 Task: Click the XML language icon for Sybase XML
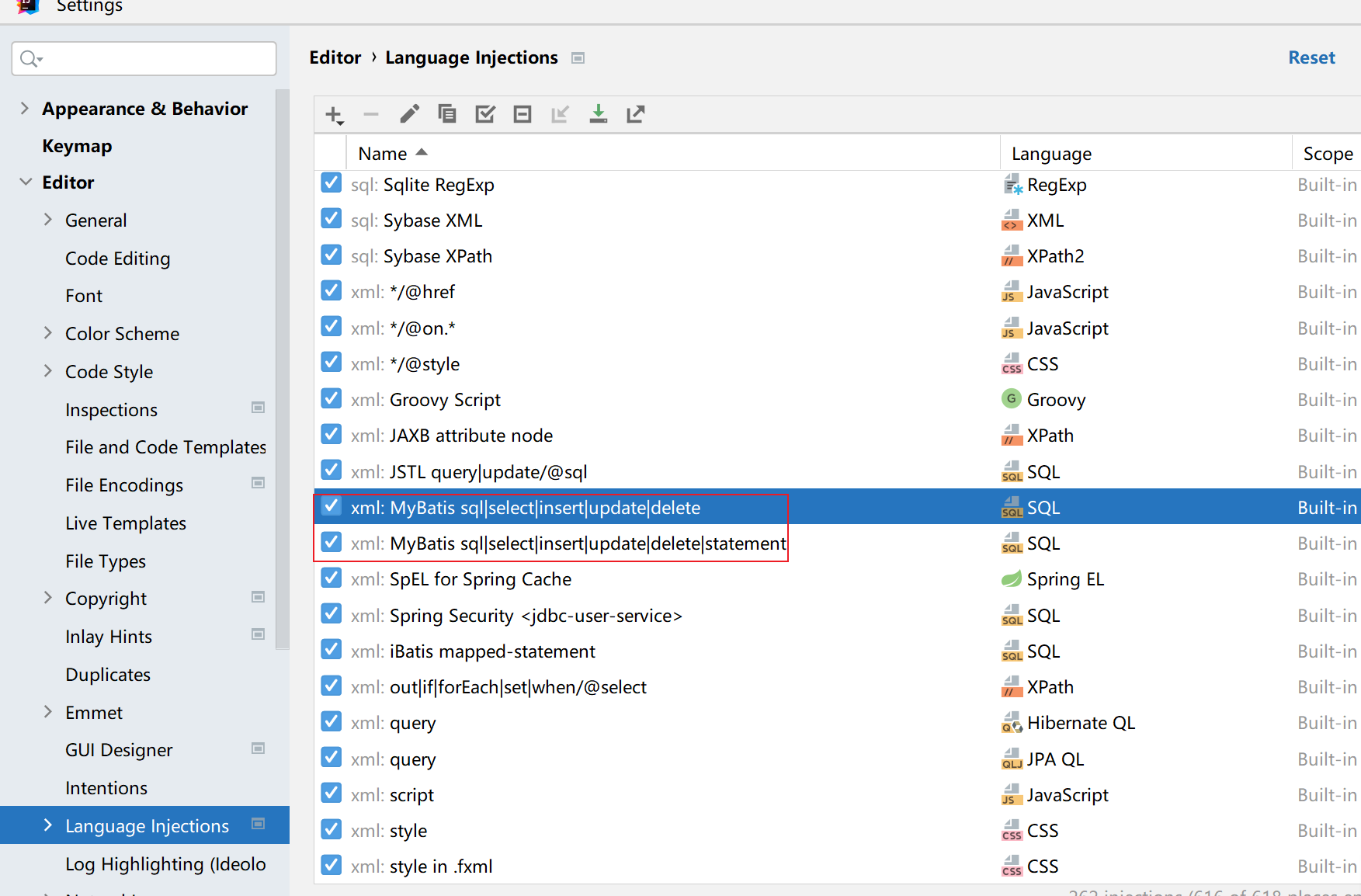[x=1012, y=221]
